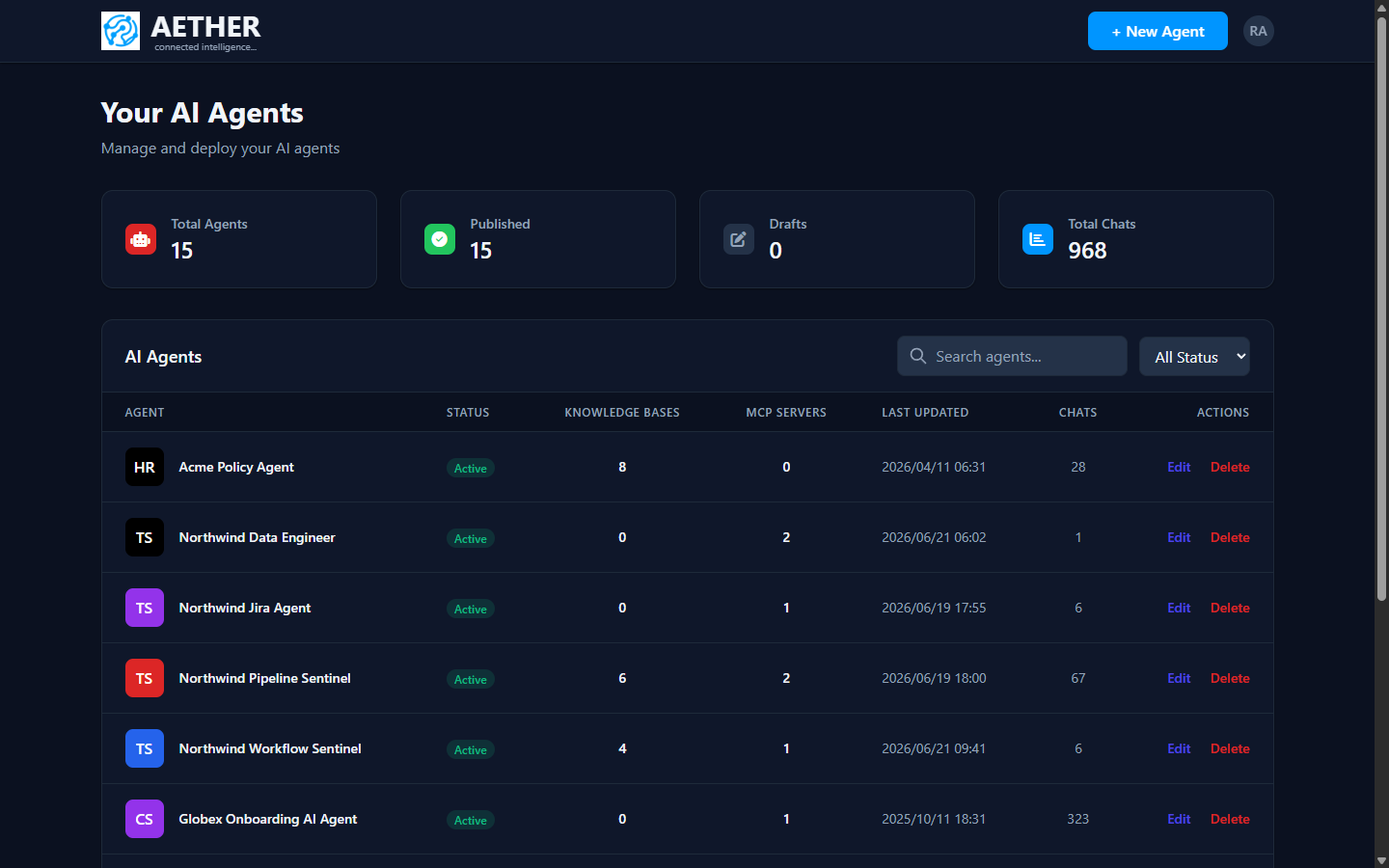Delete the Northwind Jira Agent

coord(1230,608)
